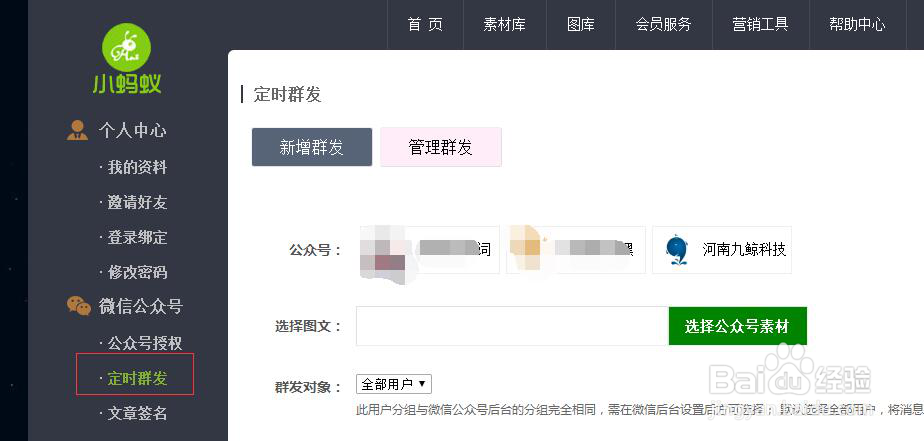Click the 微信公众号 WeChat icon

79,306
